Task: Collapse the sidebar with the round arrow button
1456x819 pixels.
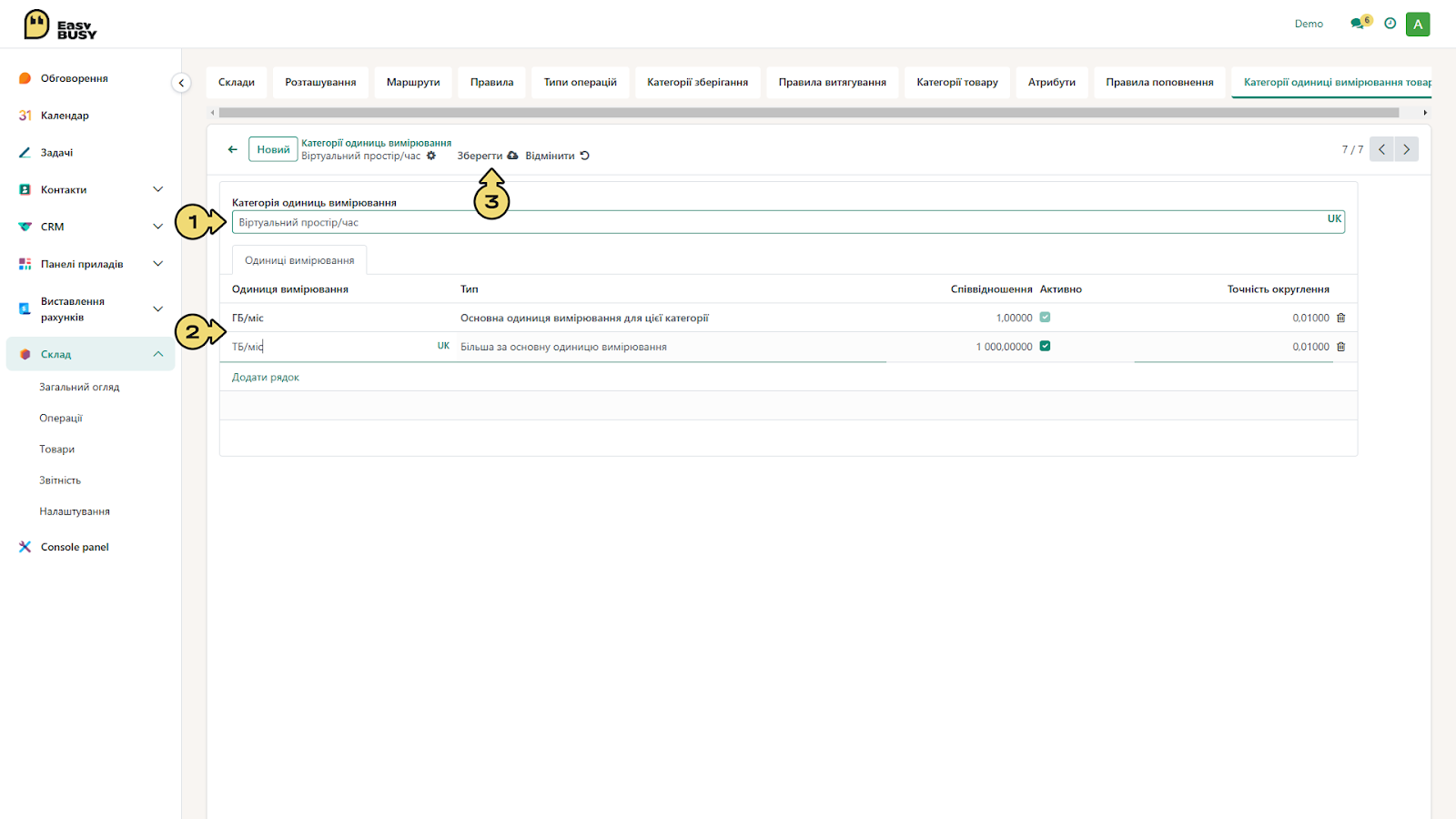Action: click(x=181, y=83)
